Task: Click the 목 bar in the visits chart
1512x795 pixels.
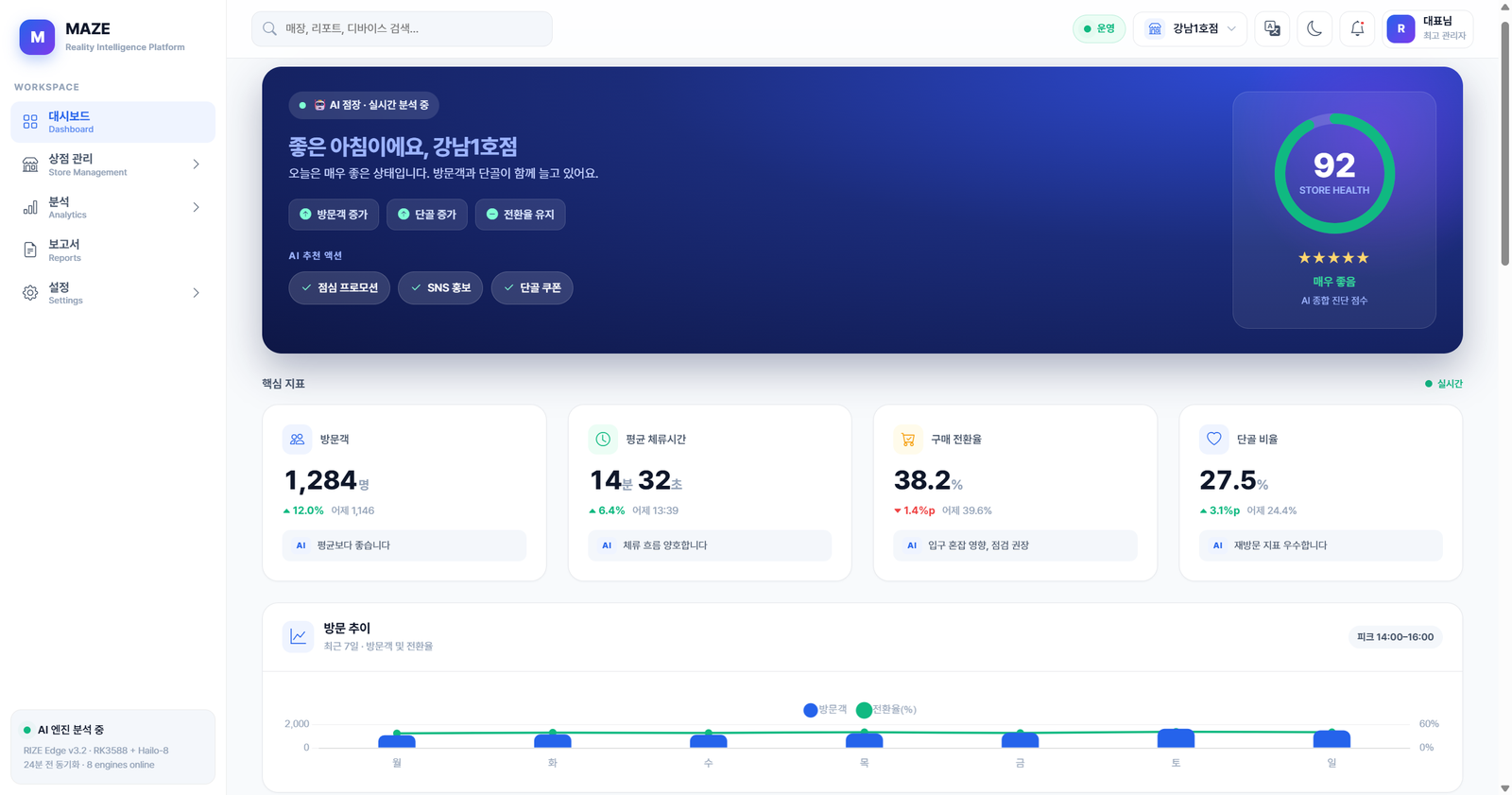Action: (x=864, y=740)
